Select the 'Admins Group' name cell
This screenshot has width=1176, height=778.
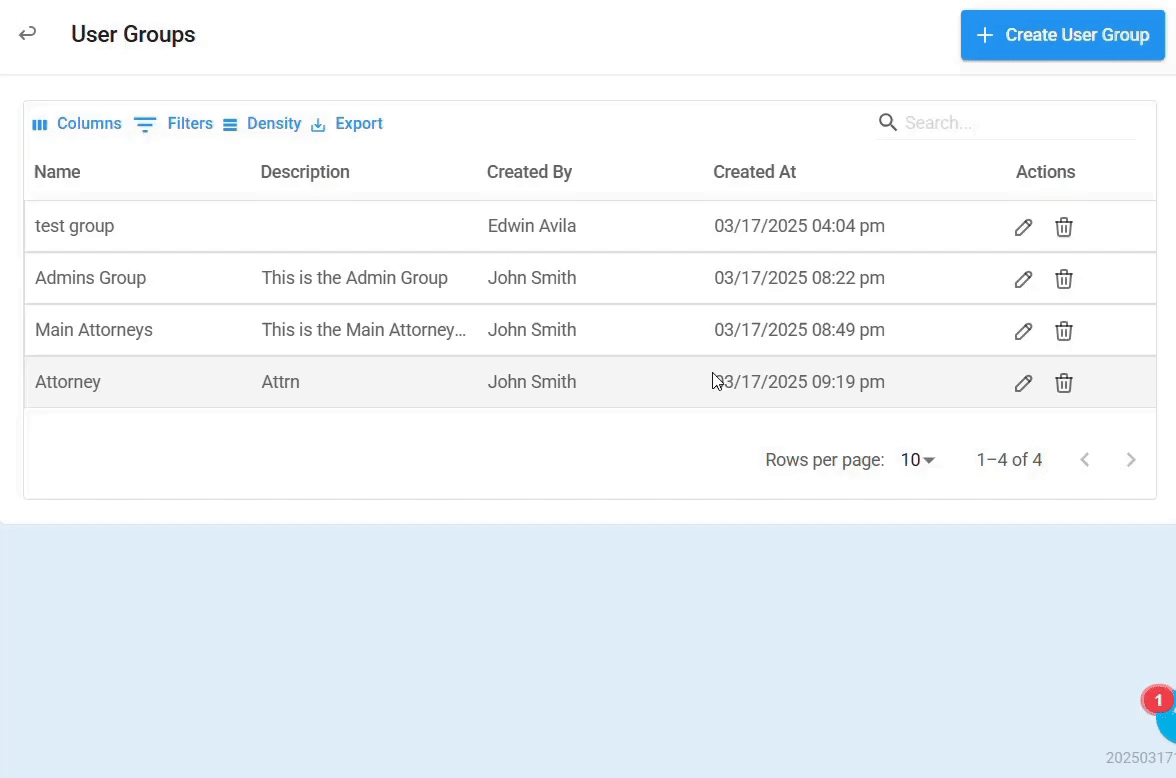click(x=90, y=278)
